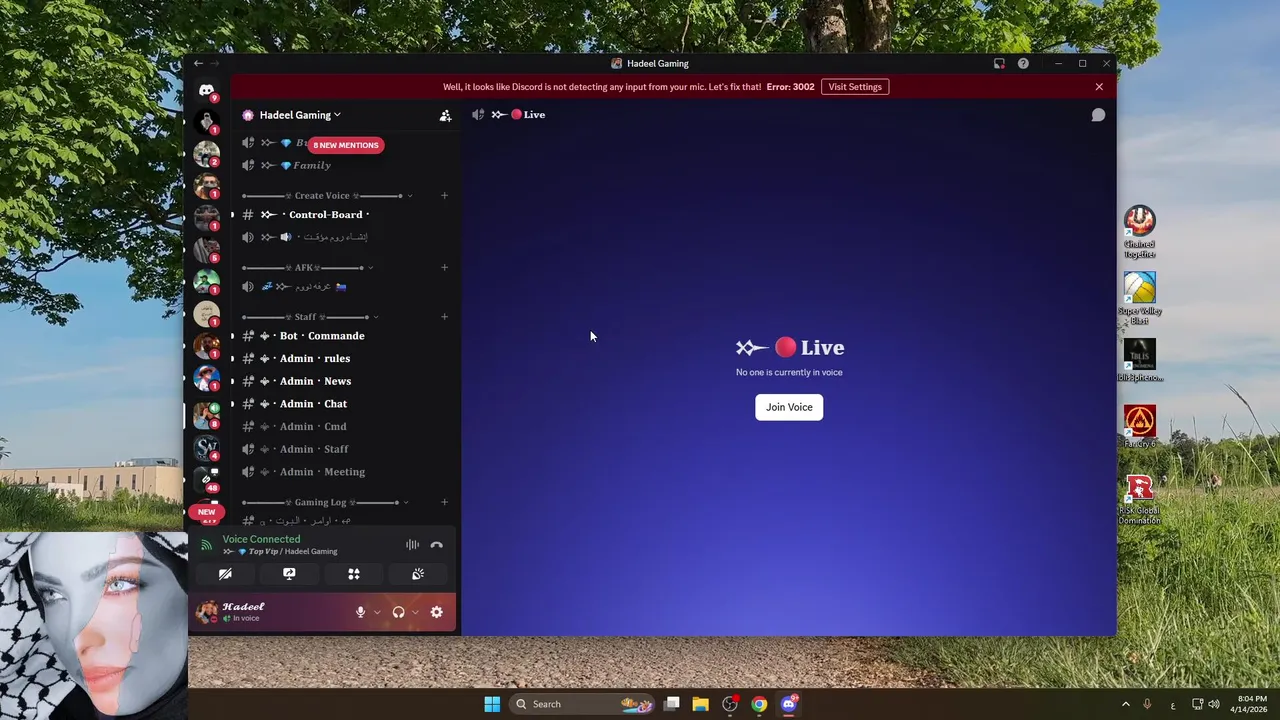Screen dimensions: 1280x720
Task: Open Discord direct messages home icon
Action: 206,90
